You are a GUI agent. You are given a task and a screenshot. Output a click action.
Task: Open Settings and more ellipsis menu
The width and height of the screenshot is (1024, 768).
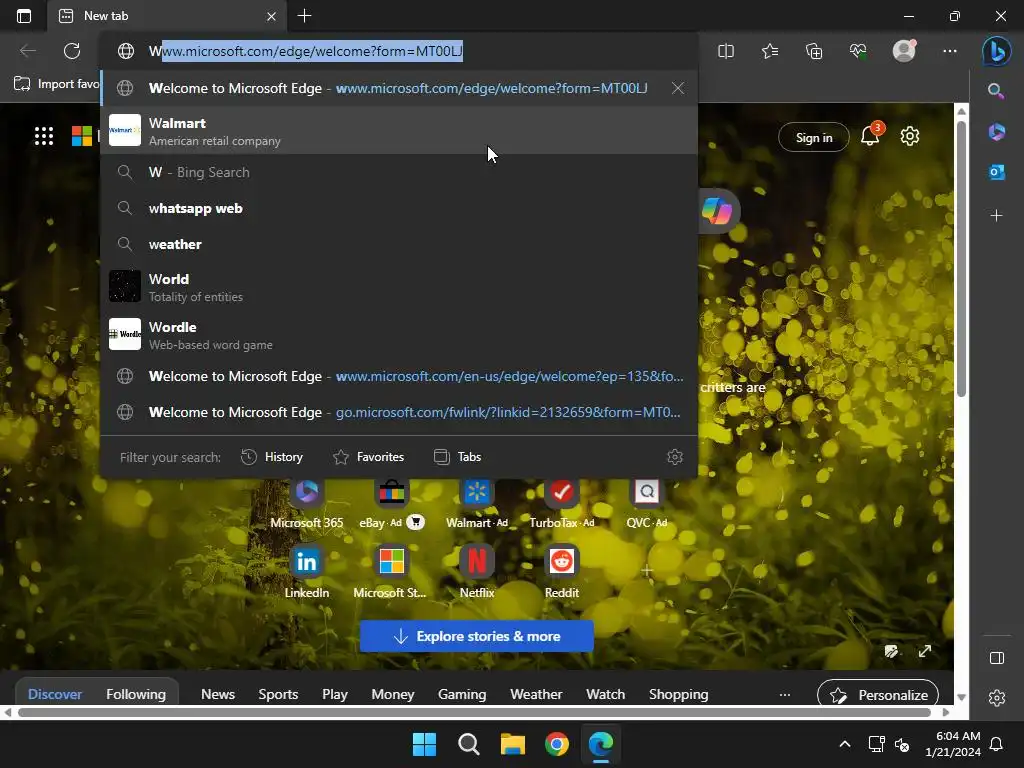point(950,51)
